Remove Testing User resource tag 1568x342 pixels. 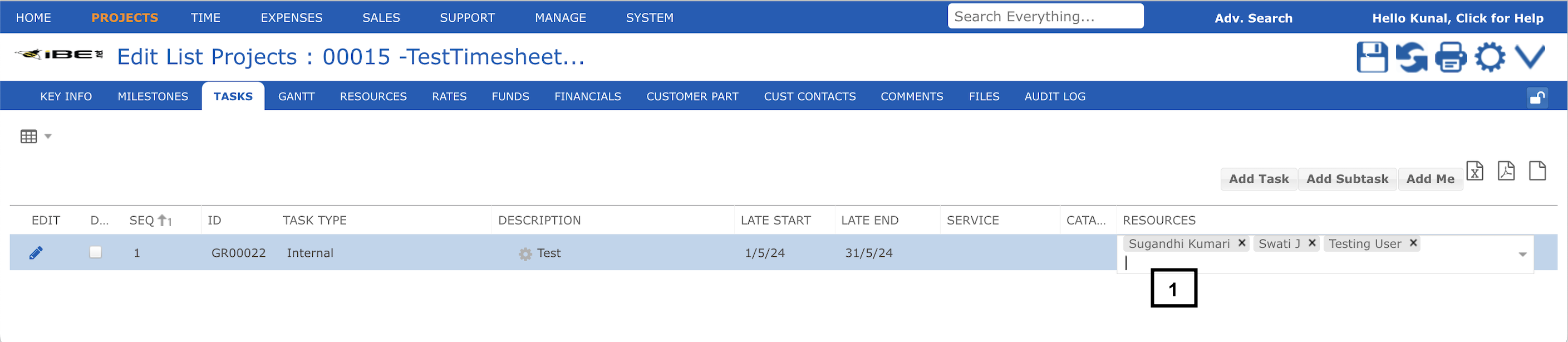1413,243
